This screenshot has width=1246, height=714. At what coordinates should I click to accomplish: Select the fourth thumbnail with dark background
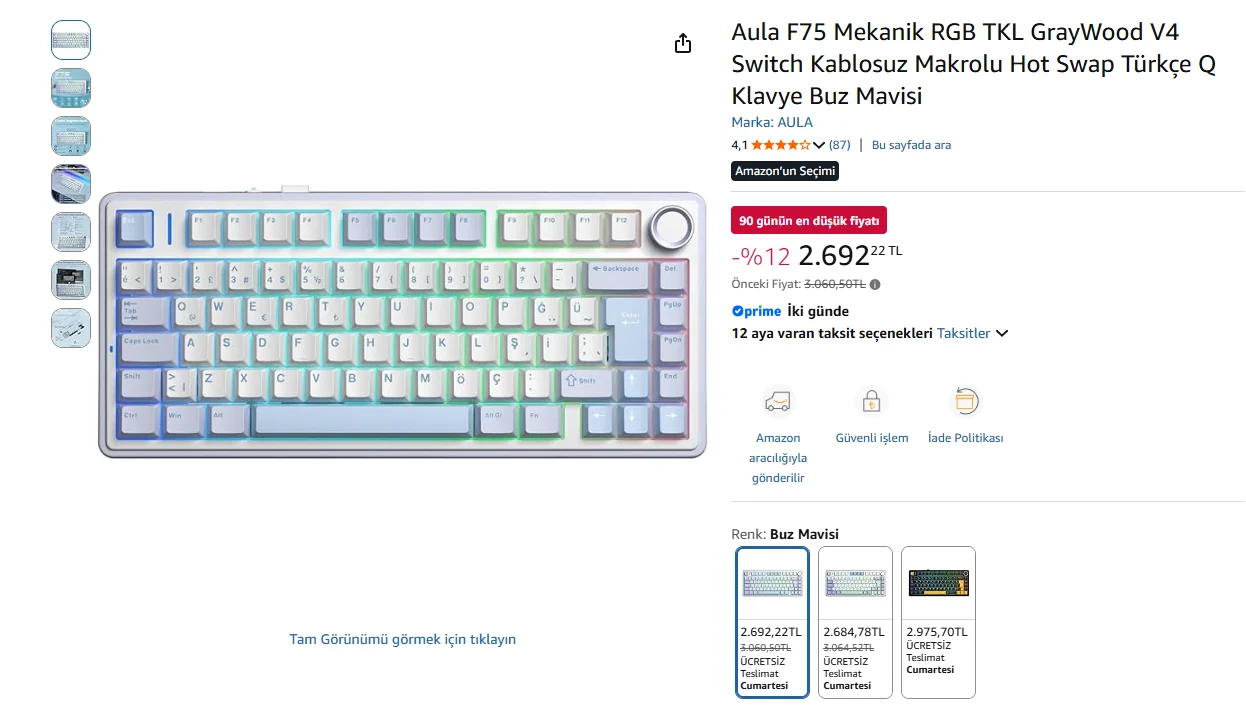pos(71,184)
